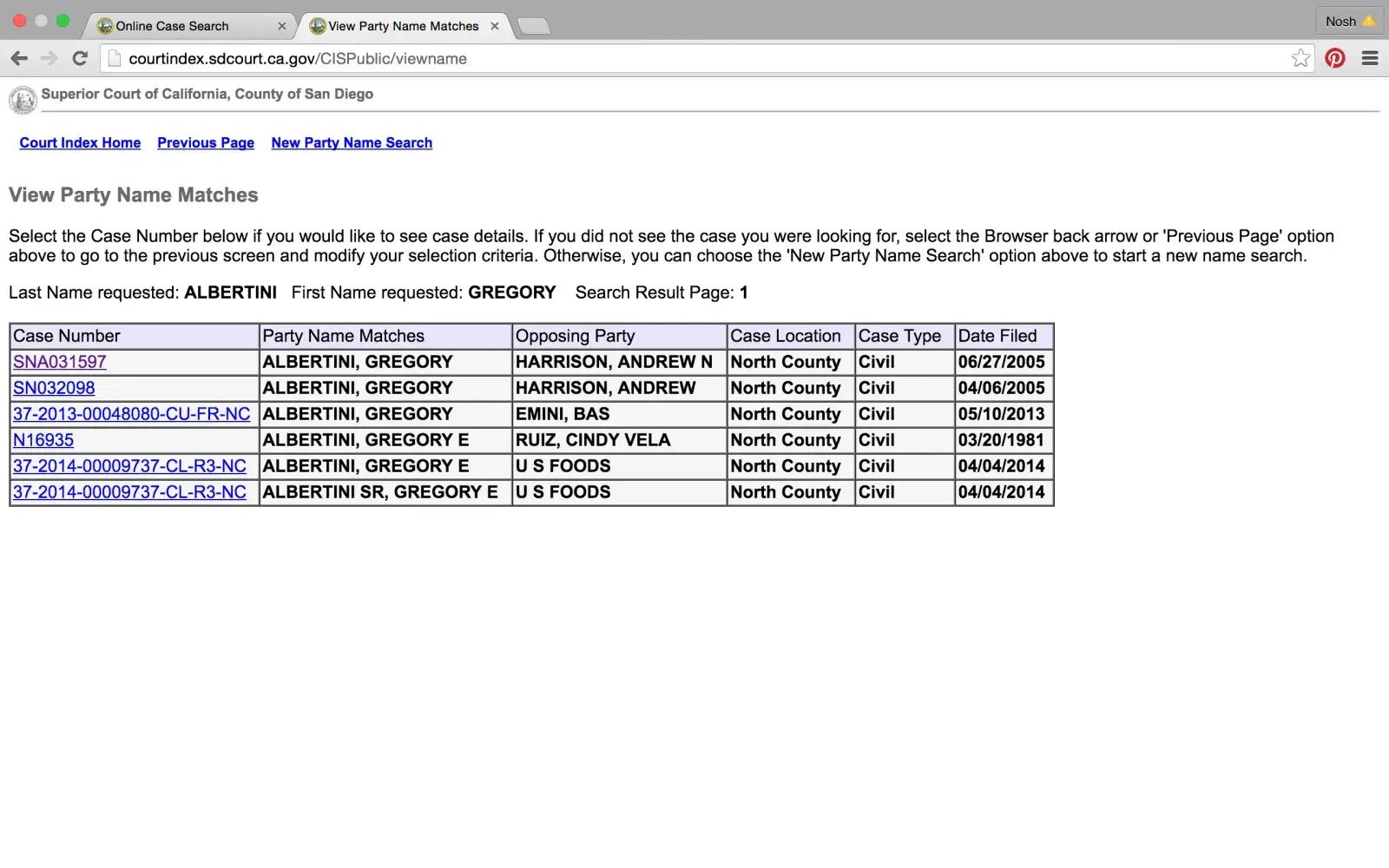This screenshot has width=1389, height=868.
Task: Click the Nosh profile button
Action: coord(1348,21)
